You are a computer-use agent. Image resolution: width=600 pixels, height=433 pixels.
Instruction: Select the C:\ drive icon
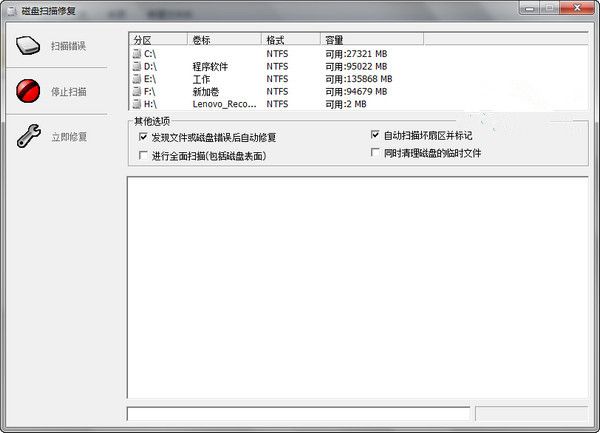[x=137, y=54]
